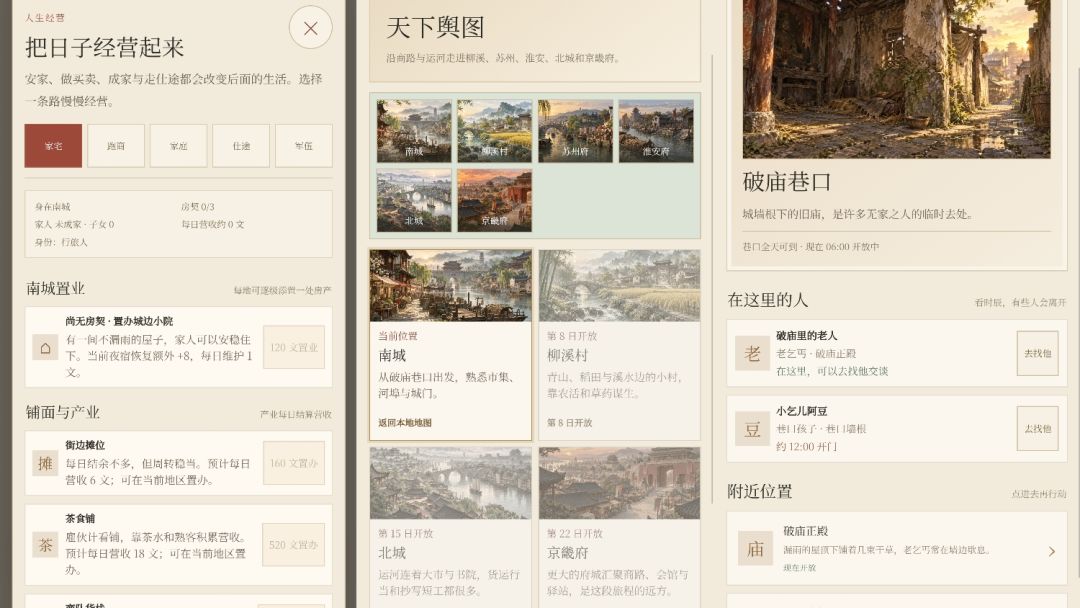Click the 茶食铺 title
This screenshot has width=1080, height=608.
tap(80, 518)
